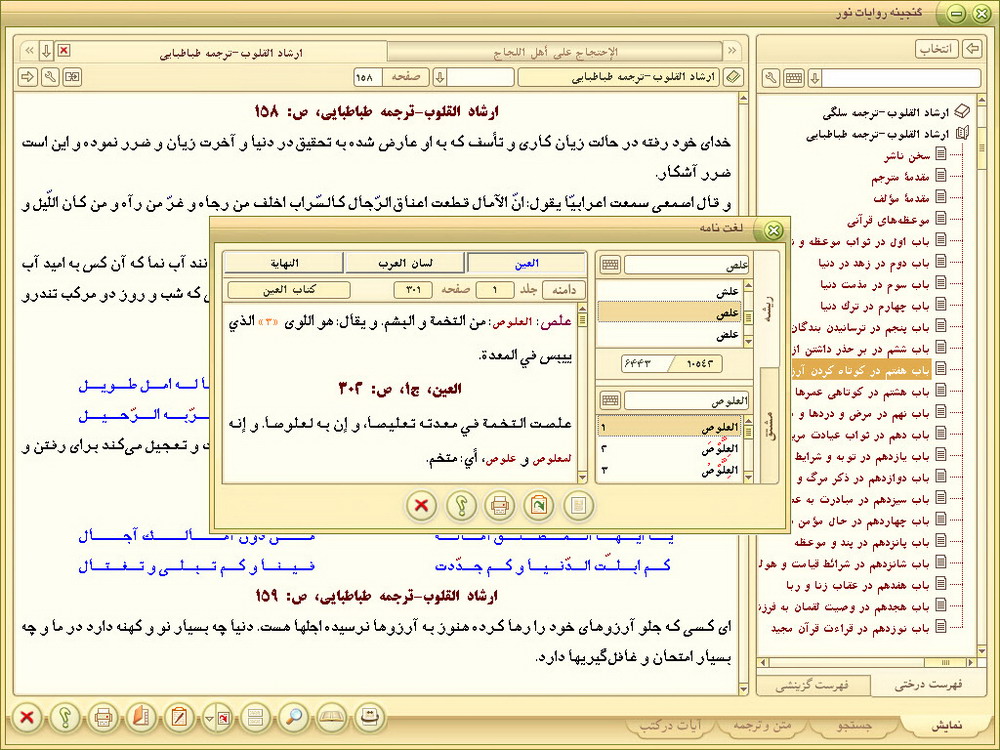
Task: Click the red picture icon in bottom toolbar
Action: pos(224,718)
